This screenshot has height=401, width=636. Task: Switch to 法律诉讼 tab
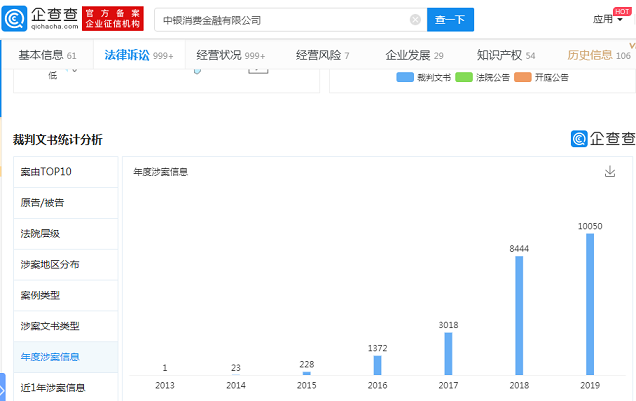(x=139, y=55)
